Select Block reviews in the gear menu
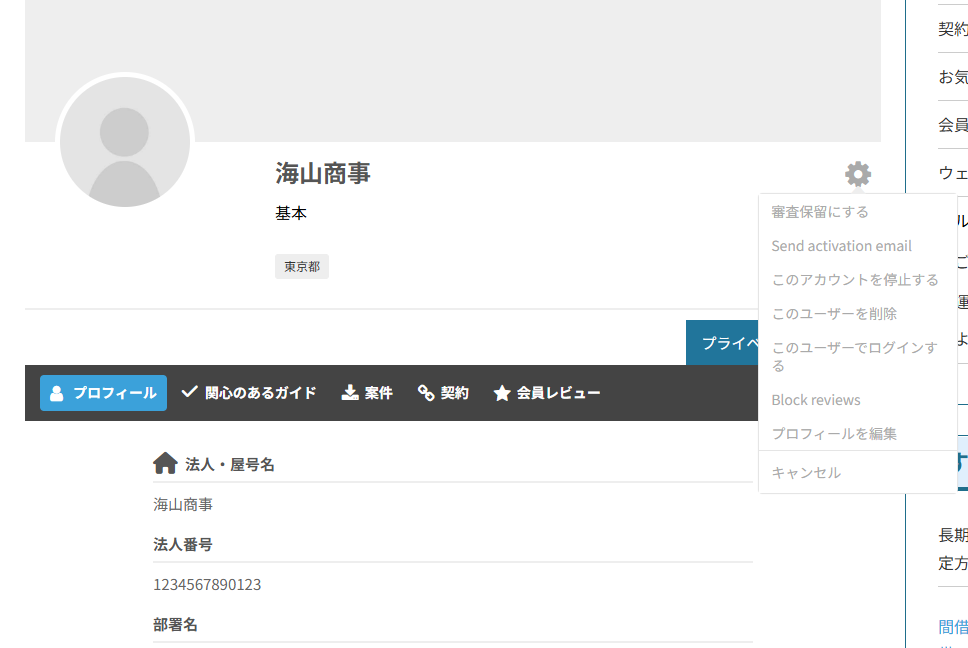This screenshot has height=648, width=968. pyautogui.click(x=816, y=400)
